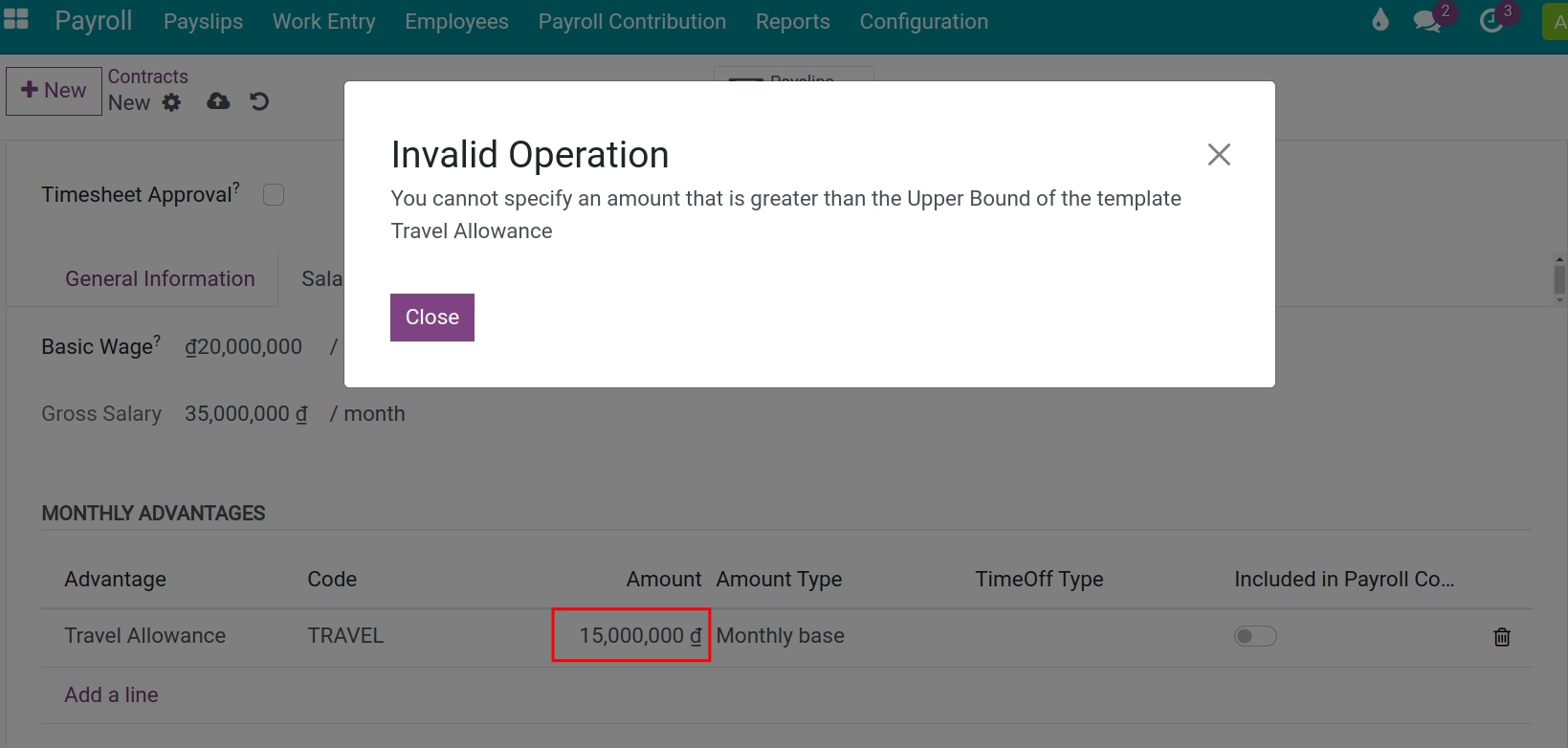Dismiss dialog with the X icon
This screenshot has height=748, width=1568.
(1219, 155)
